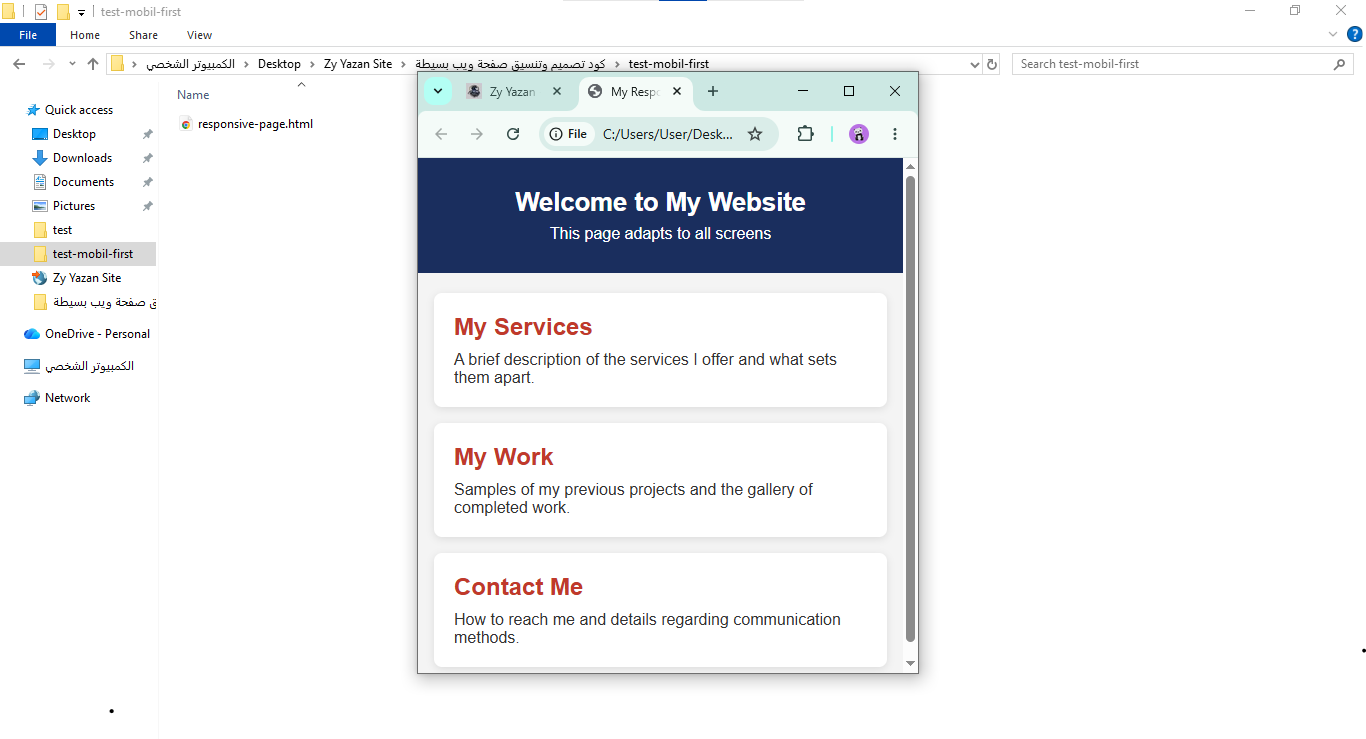Click the My Services heading

[523, 327]
